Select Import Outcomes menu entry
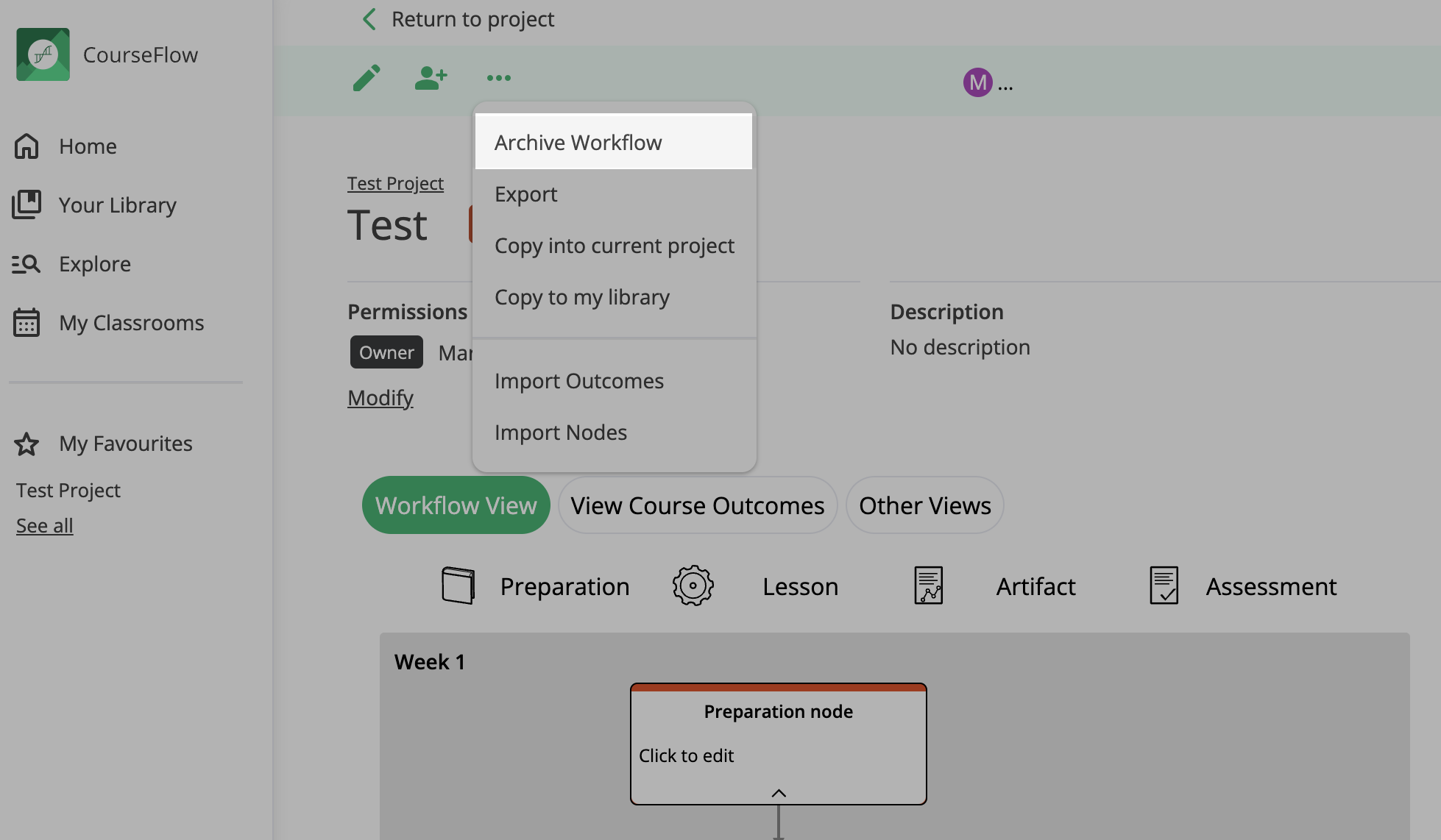Viewport: 1441px width, 840px height. 579,381
